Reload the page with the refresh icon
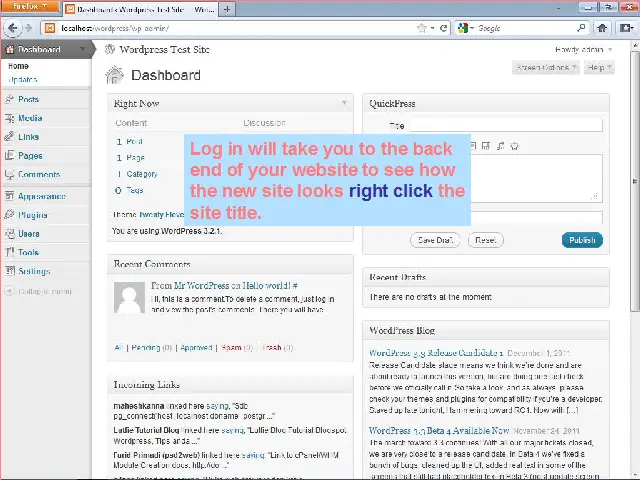Viewport: 640px width, 480px height. coord(444,28)
